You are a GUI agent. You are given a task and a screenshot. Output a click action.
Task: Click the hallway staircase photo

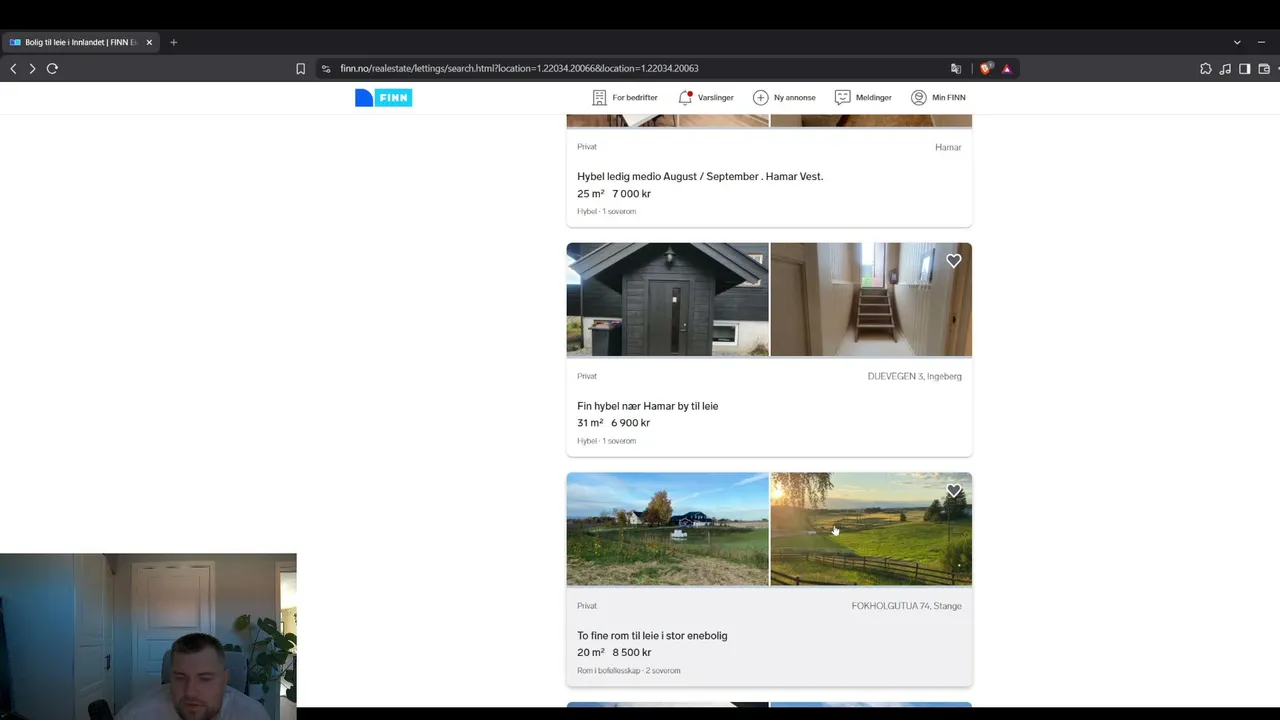click(x=871, y=299)
